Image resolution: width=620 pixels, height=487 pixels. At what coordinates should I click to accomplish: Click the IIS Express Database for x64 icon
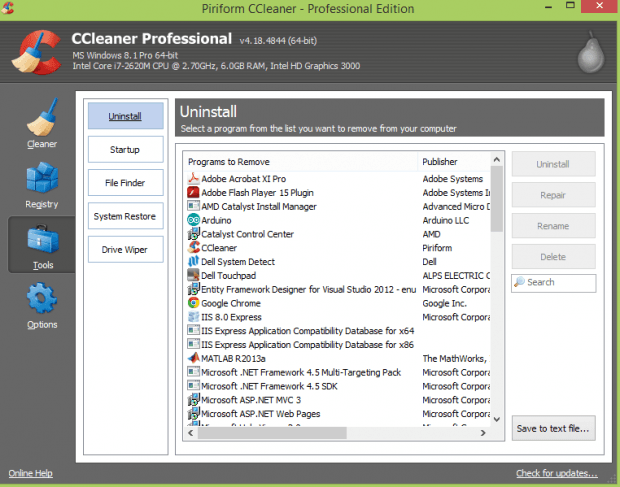193,331
